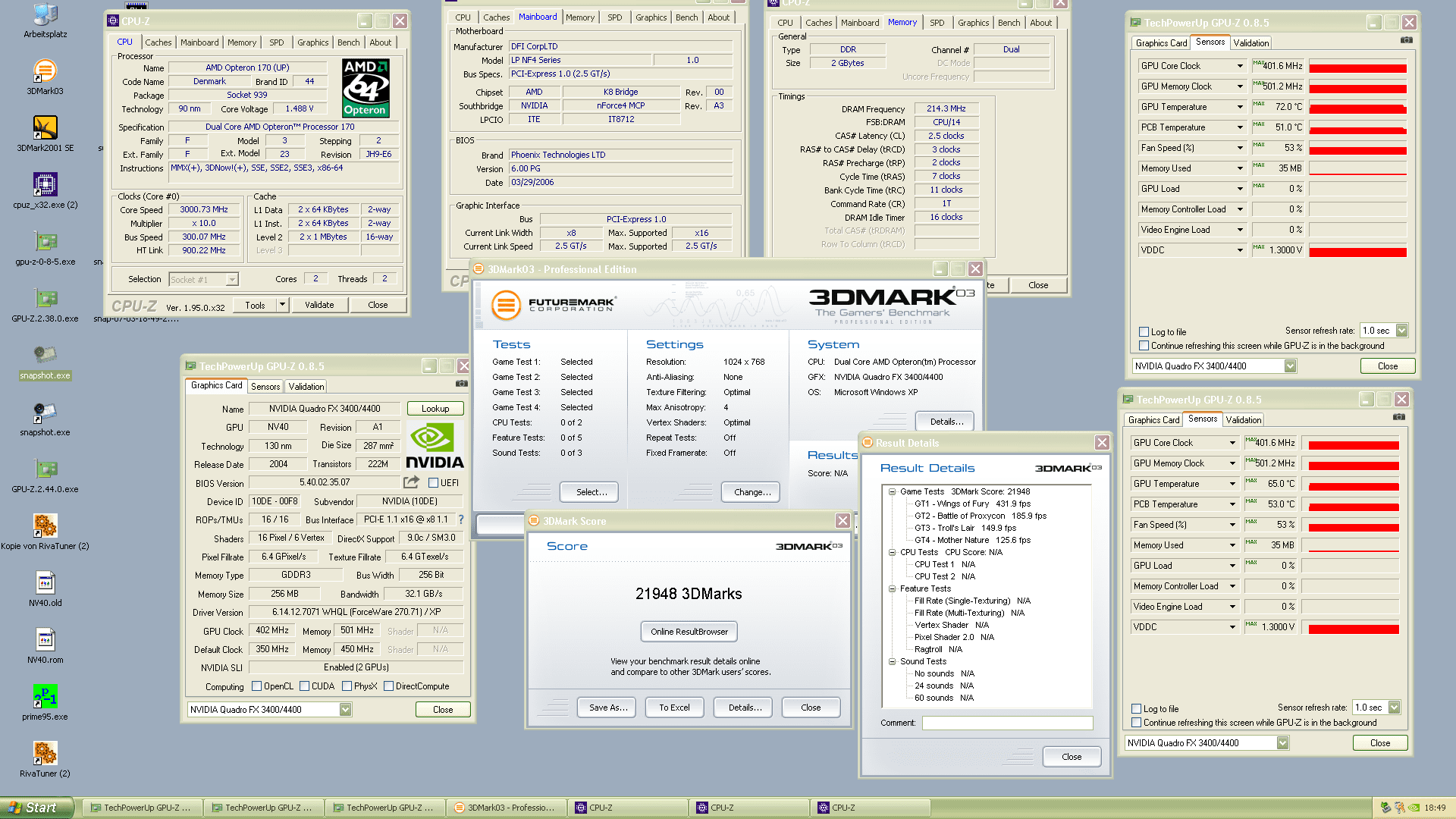This screenshot has width=1456, height=819.
Task: Open the Arbeitsplatz desktop icon
Action: coord(45,19)
